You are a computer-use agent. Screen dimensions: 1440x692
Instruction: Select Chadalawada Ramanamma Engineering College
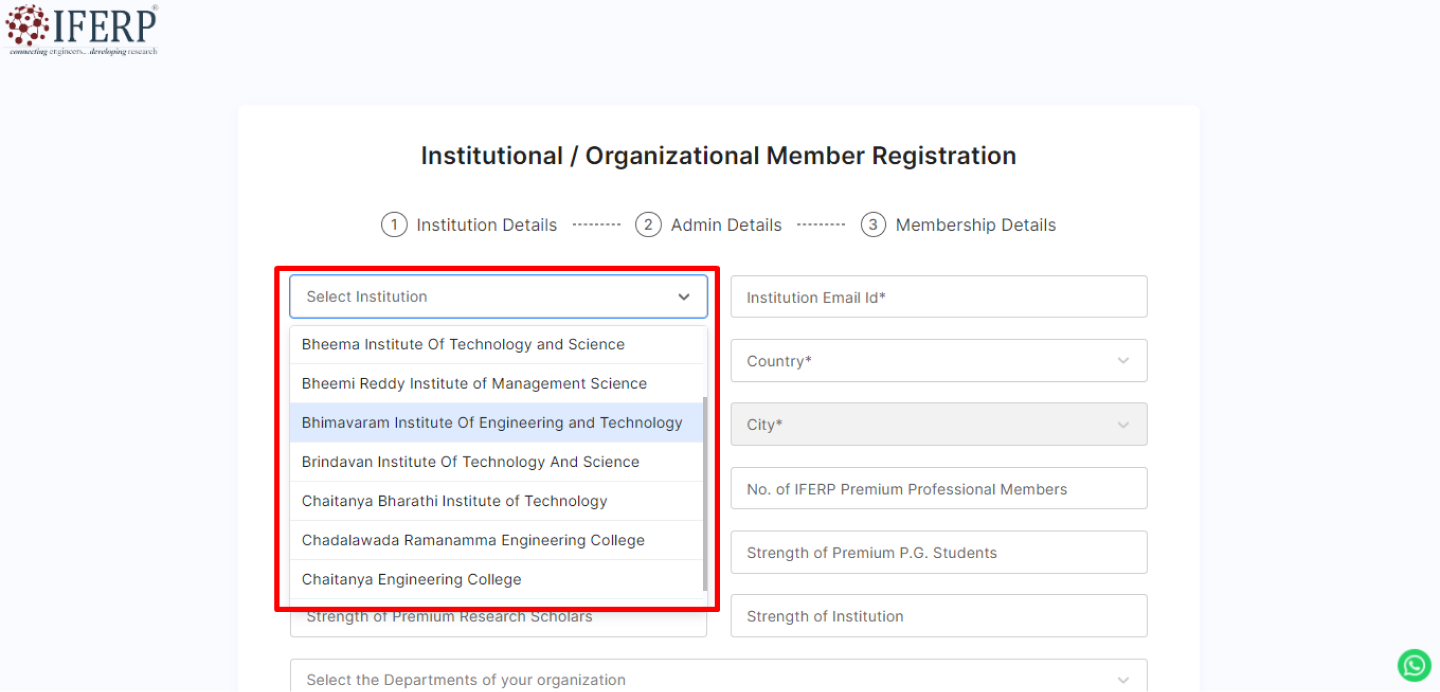point(473,539)
